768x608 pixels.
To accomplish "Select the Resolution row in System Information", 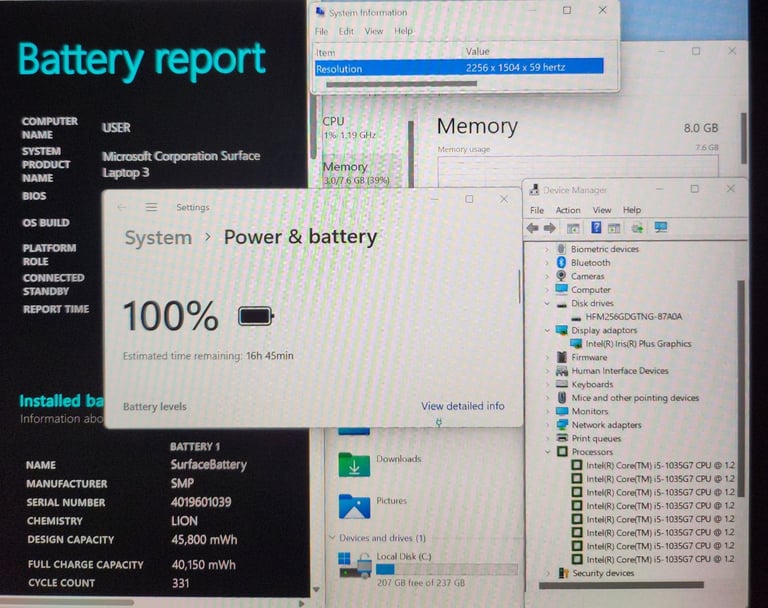I will point(459,68).
